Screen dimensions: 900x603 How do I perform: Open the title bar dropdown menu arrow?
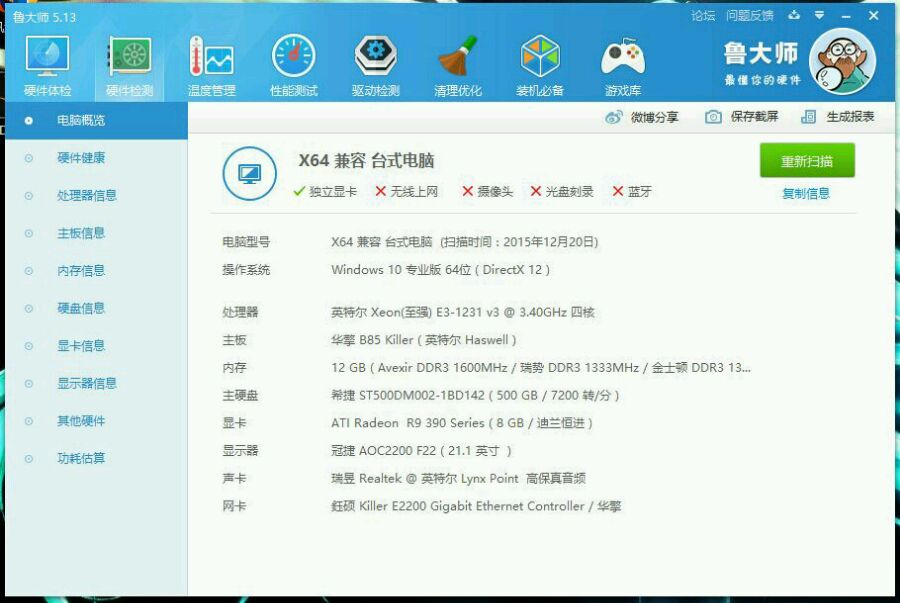820,15
